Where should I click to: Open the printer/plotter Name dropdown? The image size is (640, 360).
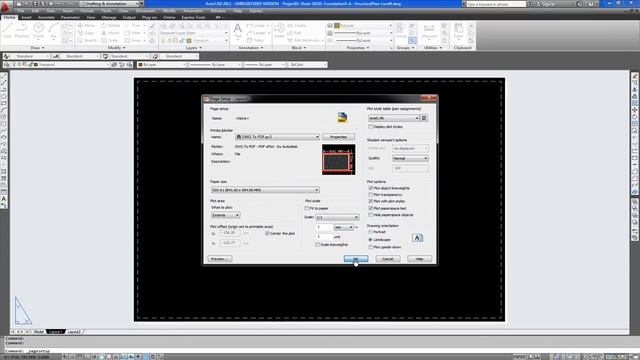click(x=277, y=137)
